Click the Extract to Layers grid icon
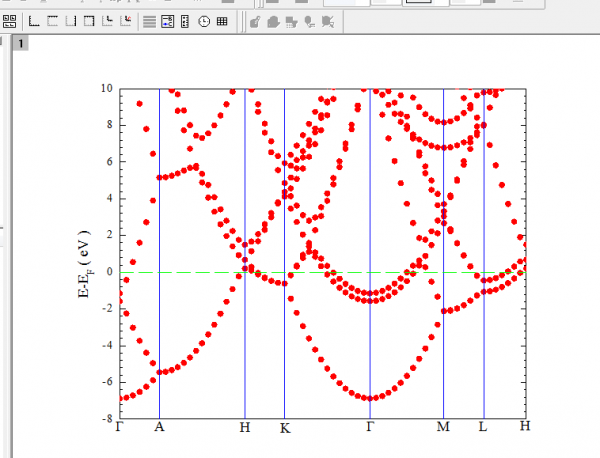 click(x=9, y=21)
